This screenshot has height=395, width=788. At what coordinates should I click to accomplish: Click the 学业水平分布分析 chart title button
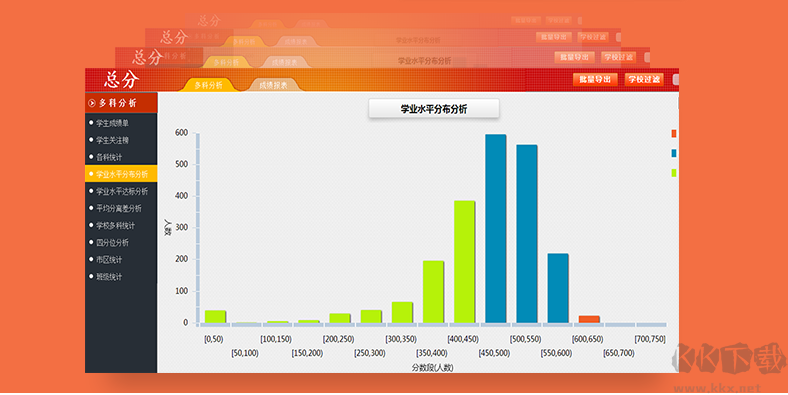click(x=434, y=109)
